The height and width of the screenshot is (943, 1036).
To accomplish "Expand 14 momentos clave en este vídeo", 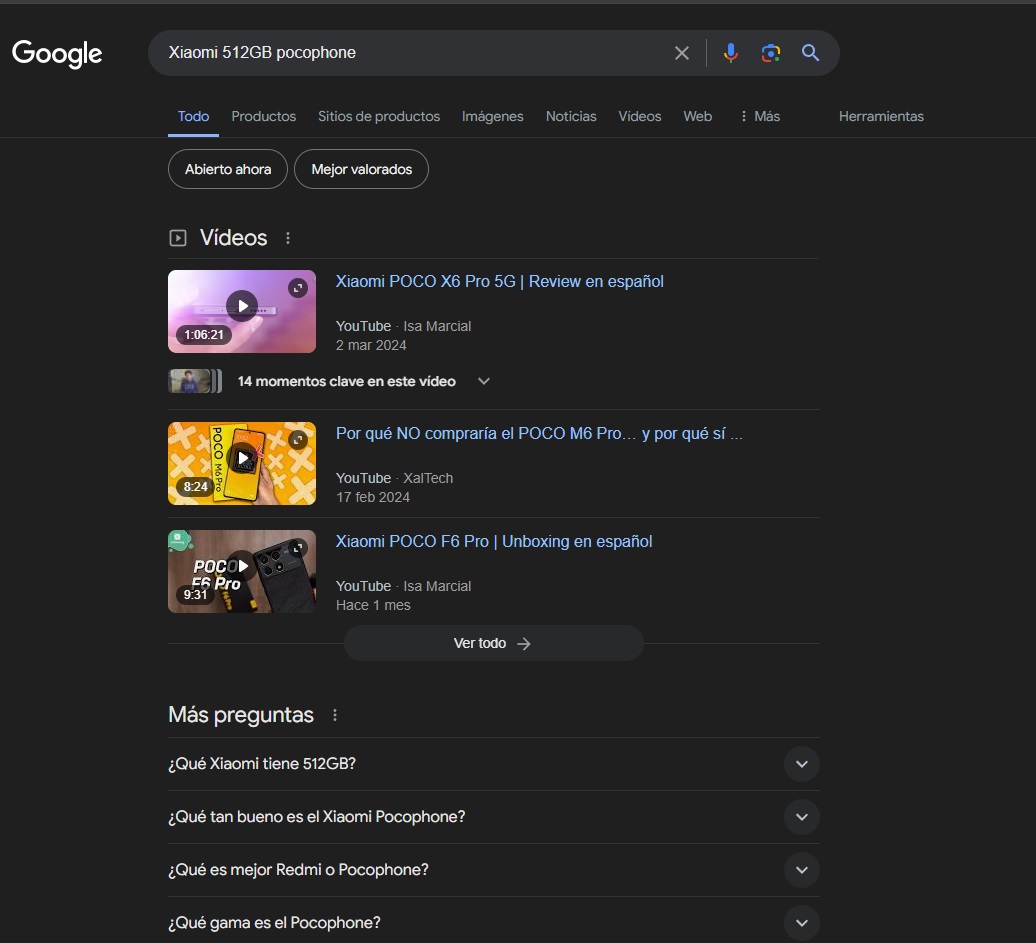I will 484,381.
